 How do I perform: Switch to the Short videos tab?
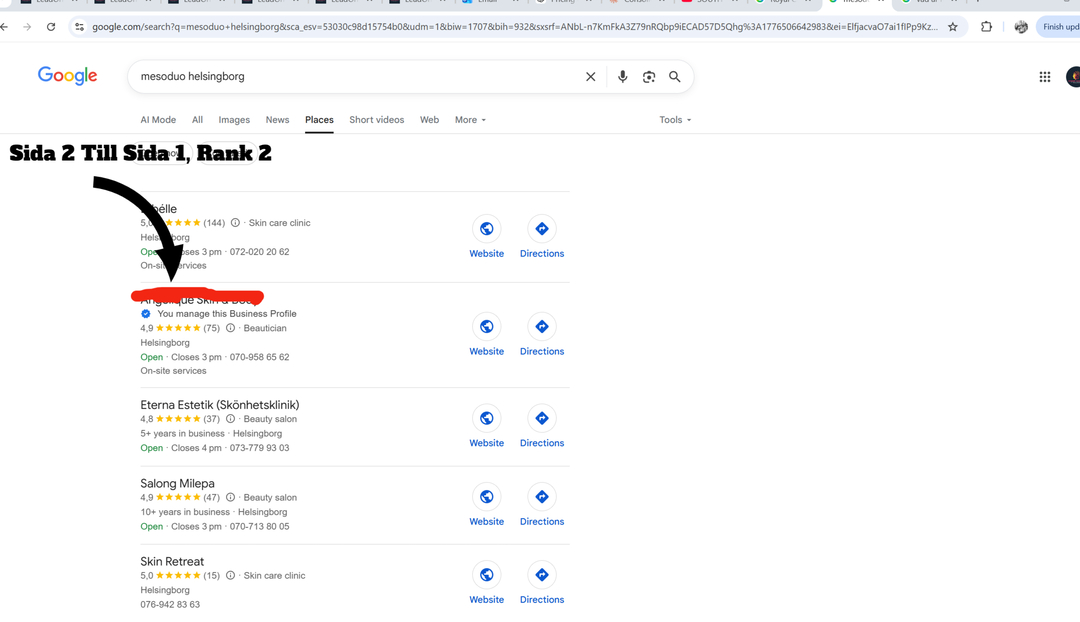pyautogui.click(x=377, y=120)
